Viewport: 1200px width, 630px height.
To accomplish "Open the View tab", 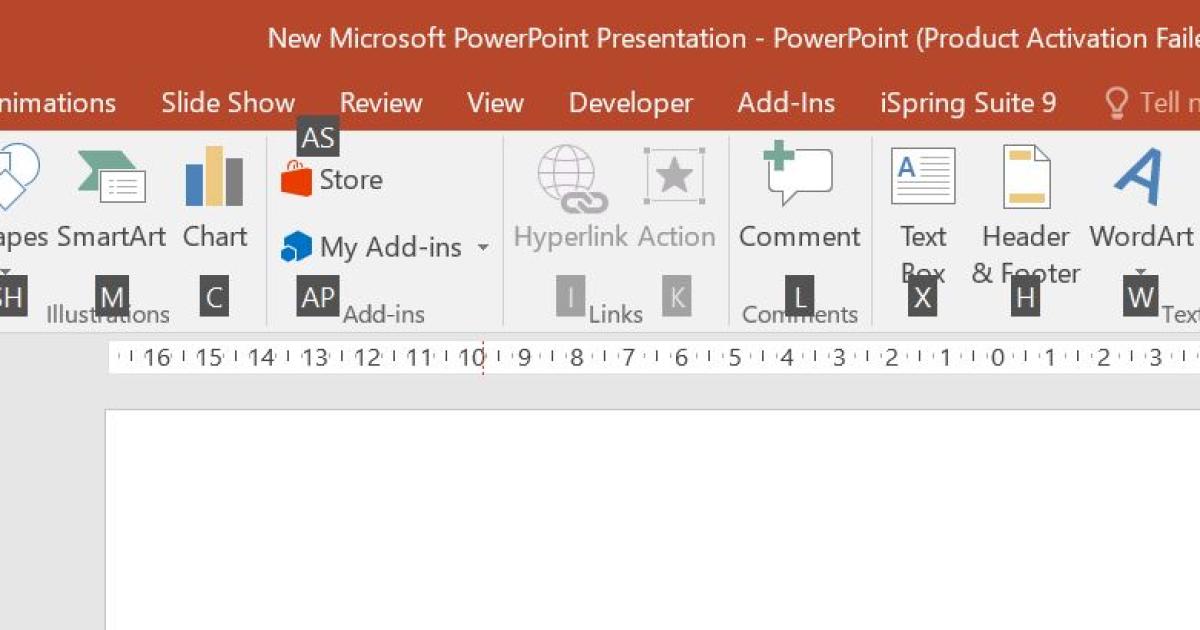I will tap(495, 103).
